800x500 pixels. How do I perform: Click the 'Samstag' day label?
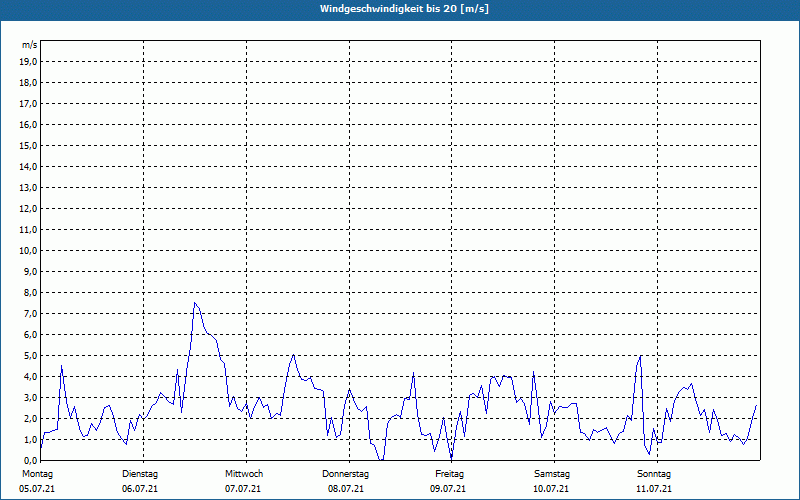click(x=552, y=474)
